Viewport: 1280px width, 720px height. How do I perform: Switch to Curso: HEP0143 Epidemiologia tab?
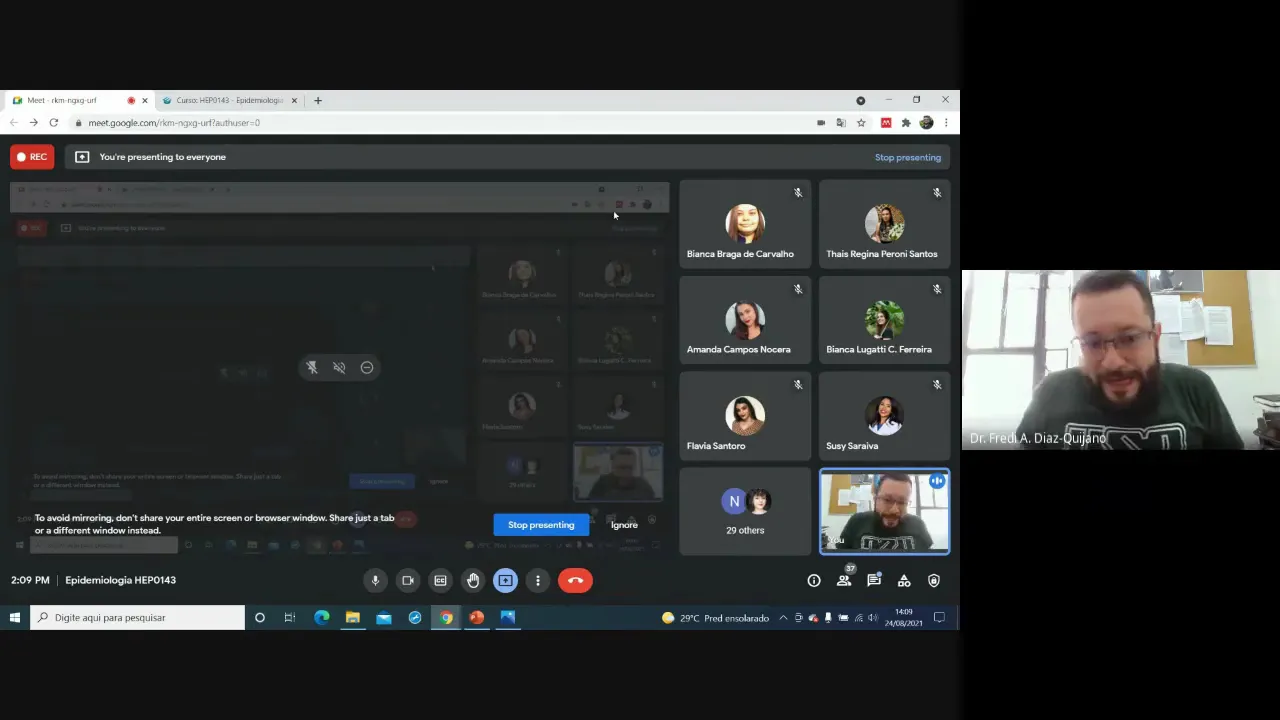coord(228,100)
